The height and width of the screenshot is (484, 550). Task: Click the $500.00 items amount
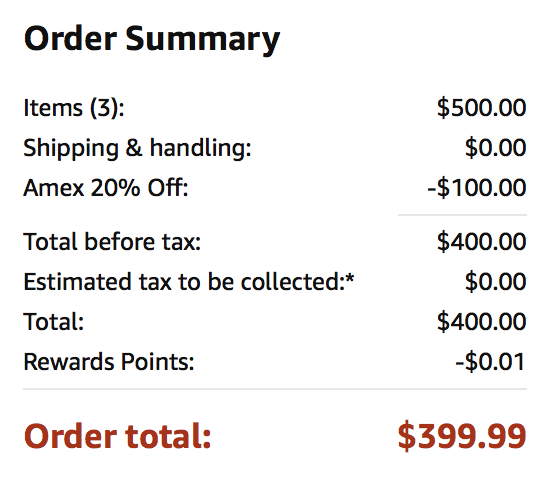[x=482, y=107]
